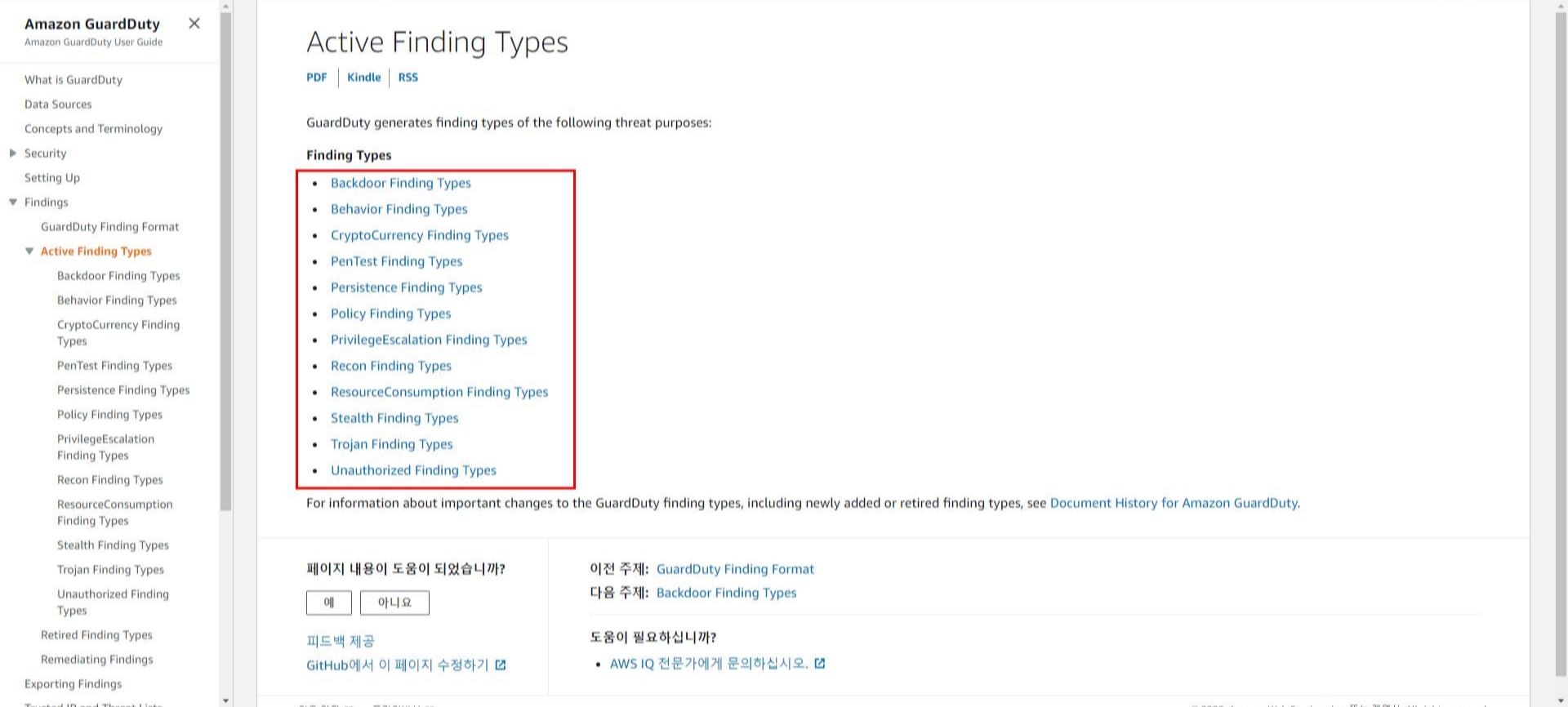Expand the Security section arrow
Screen dimensions: 1568x707
[x=12, y=153]
